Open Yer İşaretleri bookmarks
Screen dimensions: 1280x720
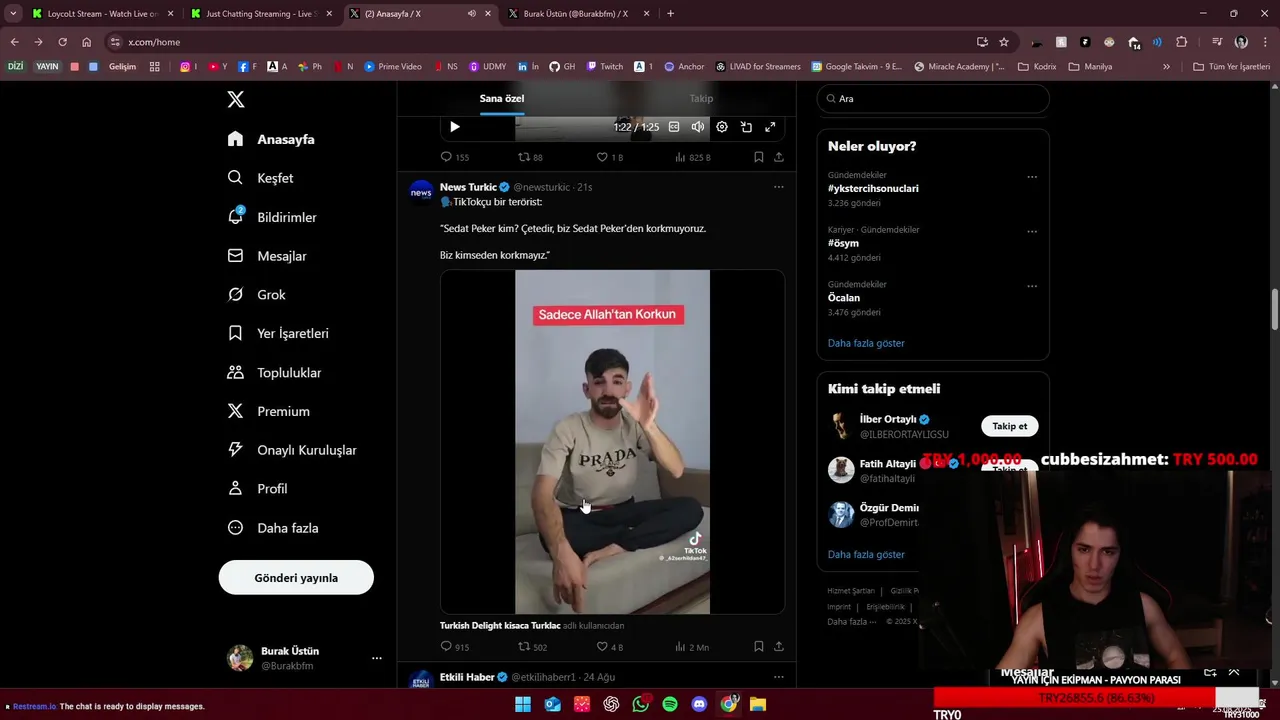click(x=278, y=333)
